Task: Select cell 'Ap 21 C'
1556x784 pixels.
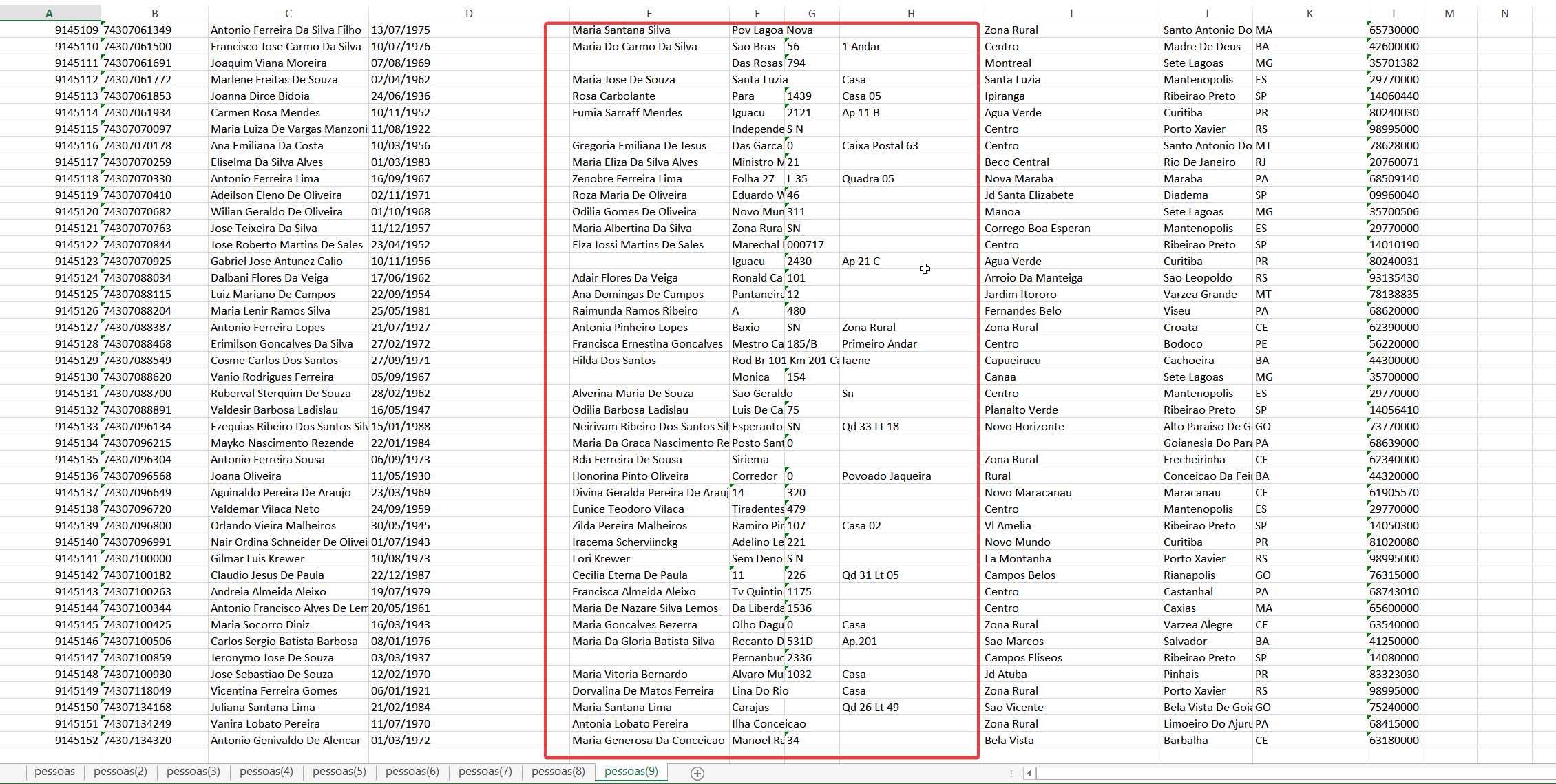Action: click(911, 261)
